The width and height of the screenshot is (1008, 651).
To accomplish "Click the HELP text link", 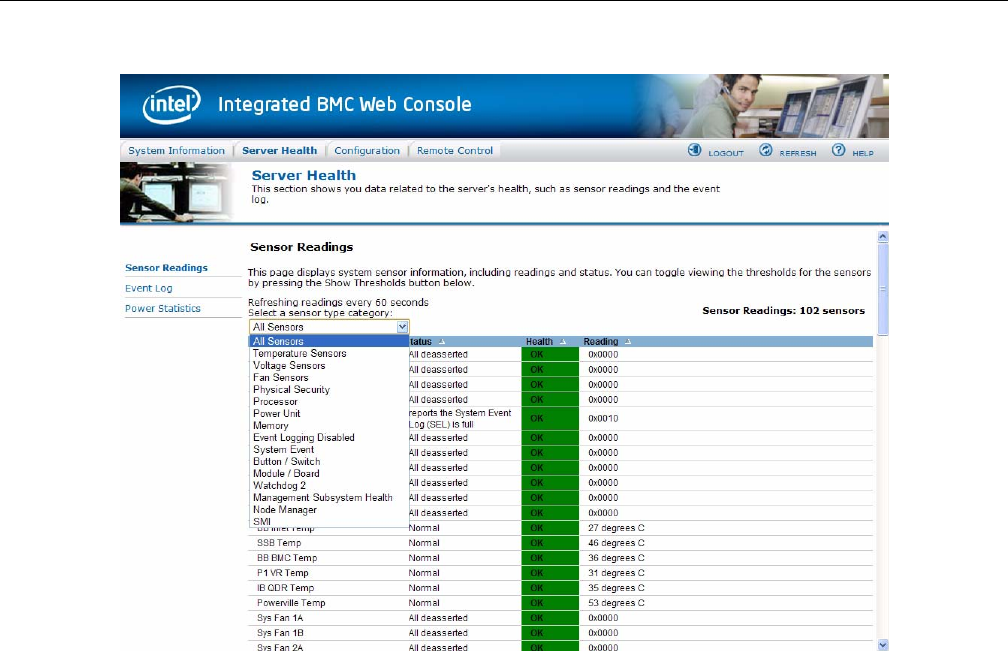I will pyautogui.click(x=863, y=153).
